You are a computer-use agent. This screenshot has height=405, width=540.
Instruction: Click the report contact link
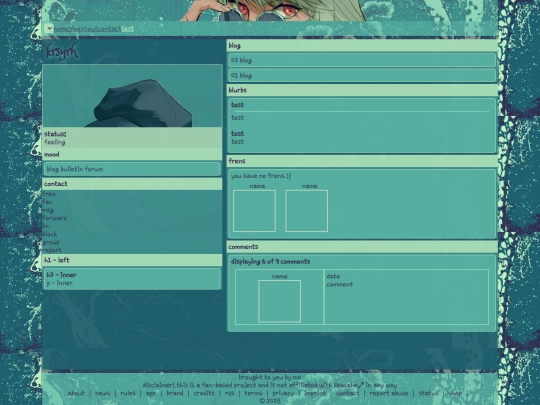(x=52, y=250)
